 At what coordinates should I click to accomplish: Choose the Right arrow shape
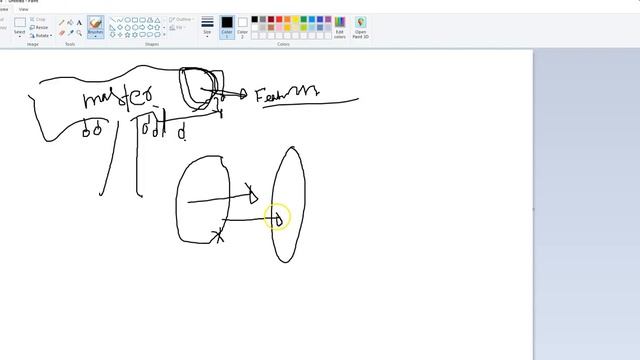tap(142, 27)
